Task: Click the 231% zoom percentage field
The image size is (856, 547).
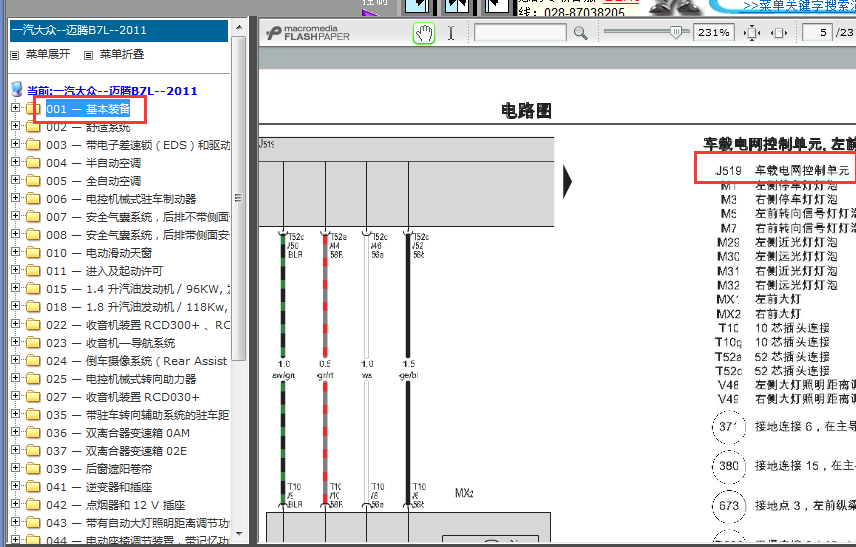Action: coord(714,33)
